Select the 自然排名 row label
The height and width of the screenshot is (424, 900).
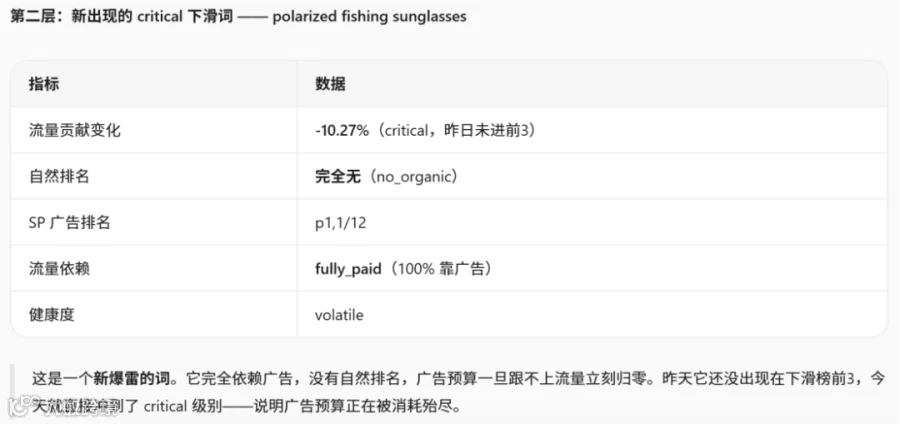tap(59, 177)
